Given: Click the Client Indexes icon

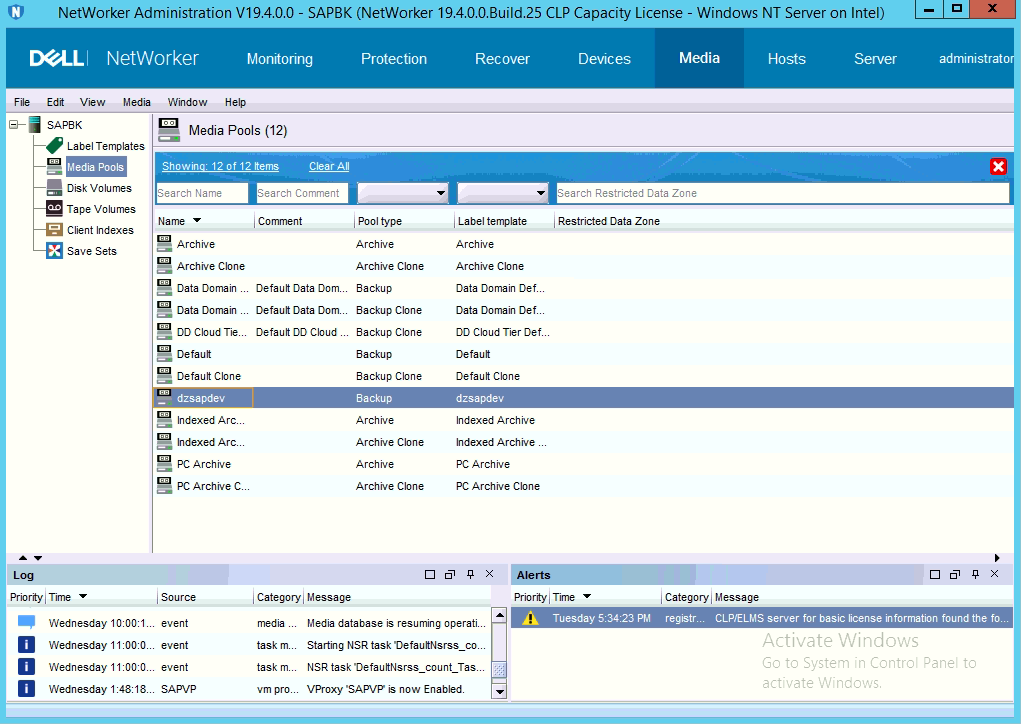Looking at the screenshot, I should click(54, 230).
